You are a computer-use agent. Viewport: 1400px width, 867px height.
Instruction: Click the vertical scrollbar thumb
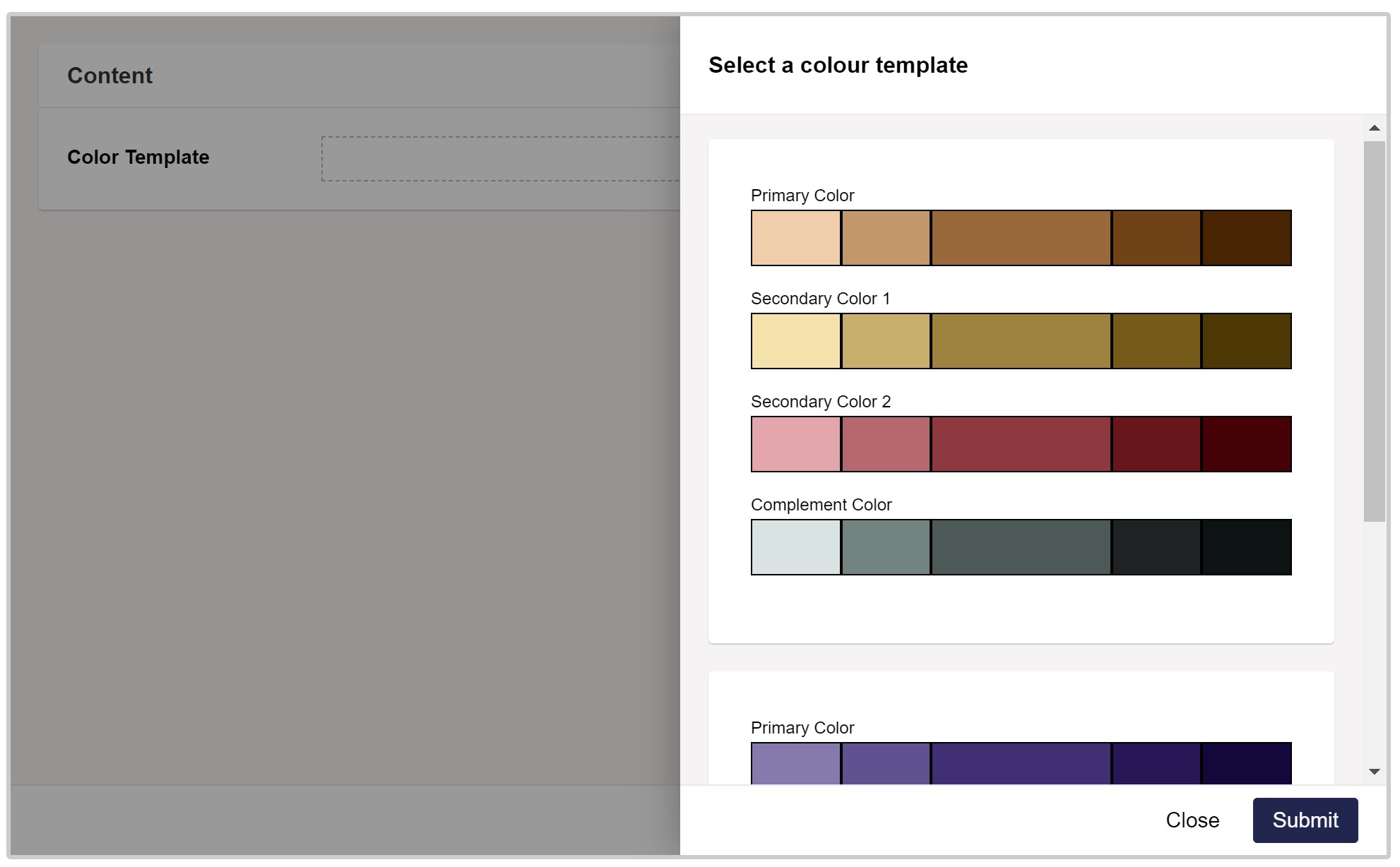[x=1374, y=331]
